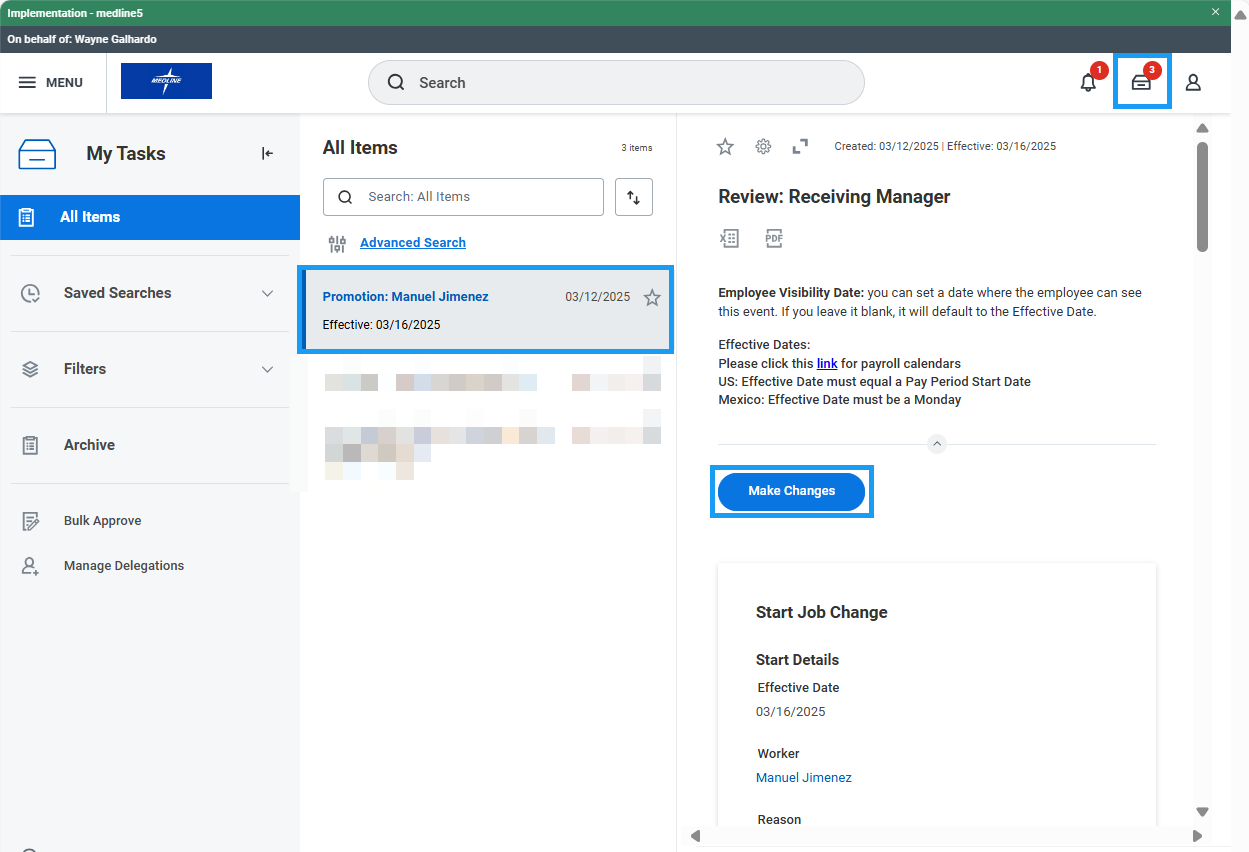Open the user profile icon
Viewport: 1249px width, 852px height.
[x=1193, y=83]
